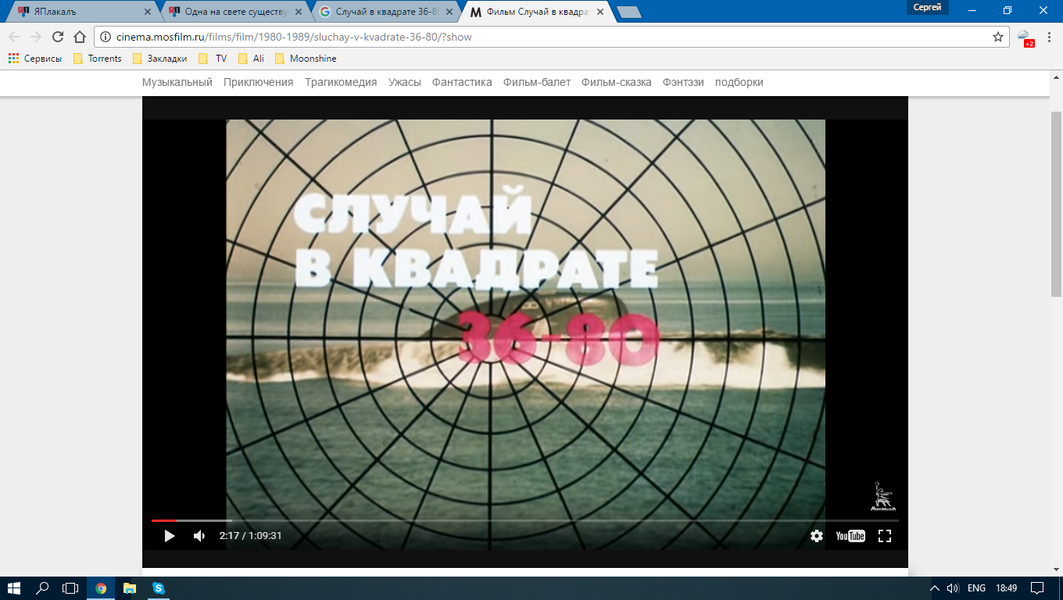Close the ЯПлакалъ tab
1063x600 pixels.
point(148,12)
